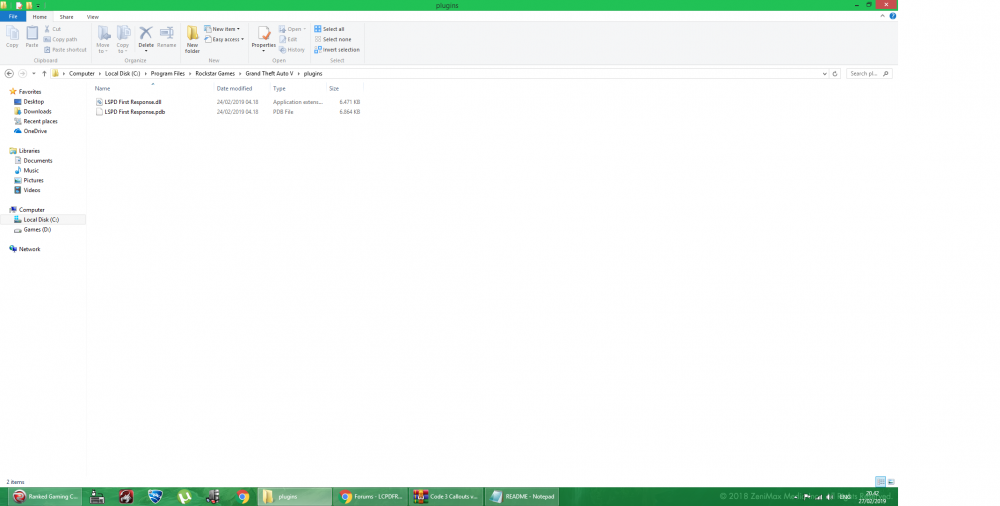Switch to the Share ribbon tab
Viewport: 1000px width, 506px height.
[66, 17]
